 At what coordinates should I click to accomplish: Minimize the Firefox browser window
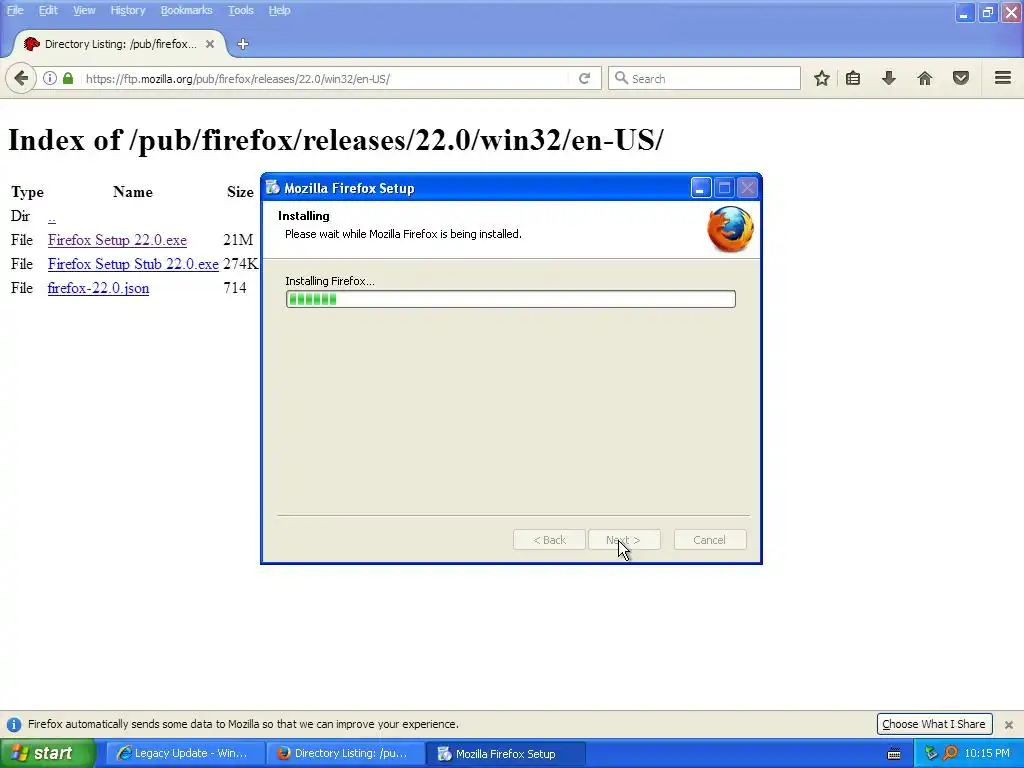[965, 12]
